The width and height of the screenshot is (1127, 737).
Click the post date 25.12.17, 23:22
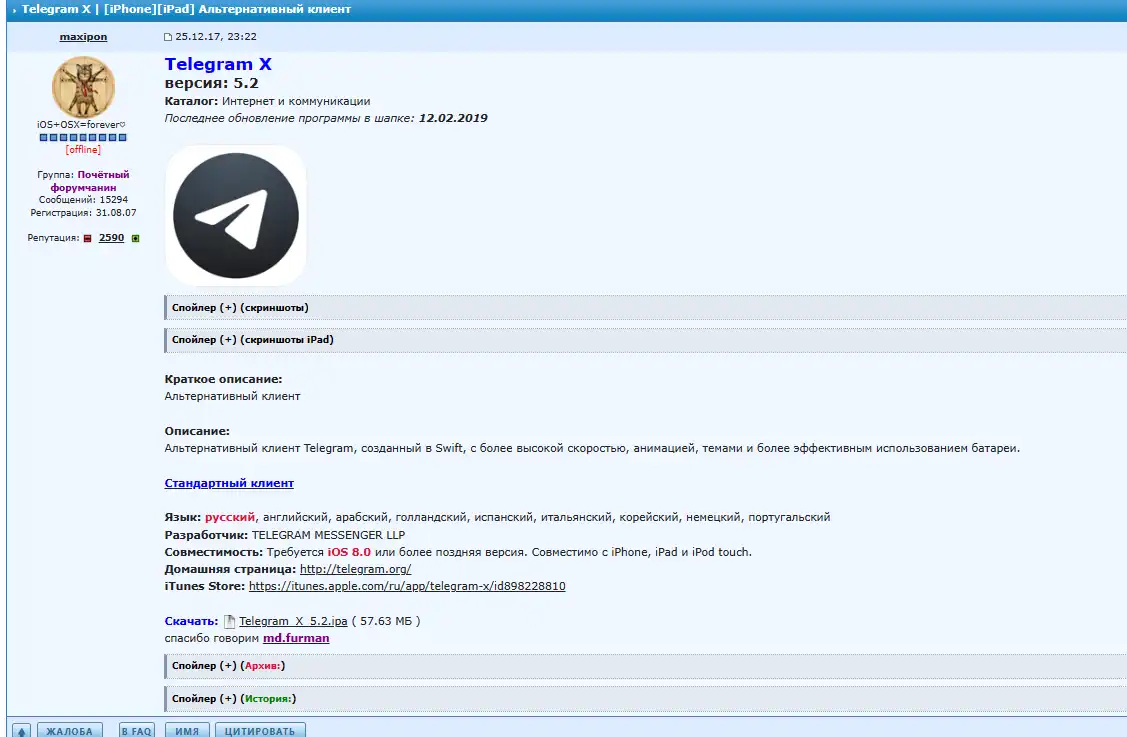[216, 37]
